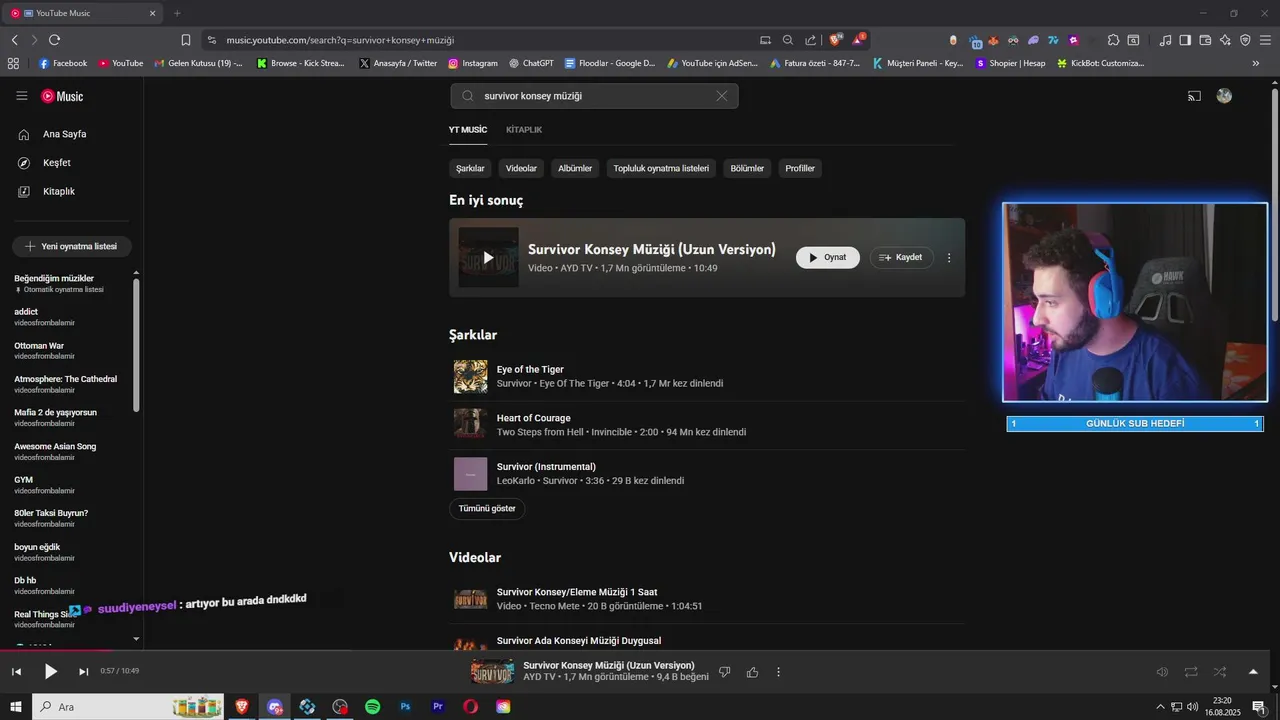Resume playback with play button
This screenshot has height=720, width=1280.
[x=50, y=672]
